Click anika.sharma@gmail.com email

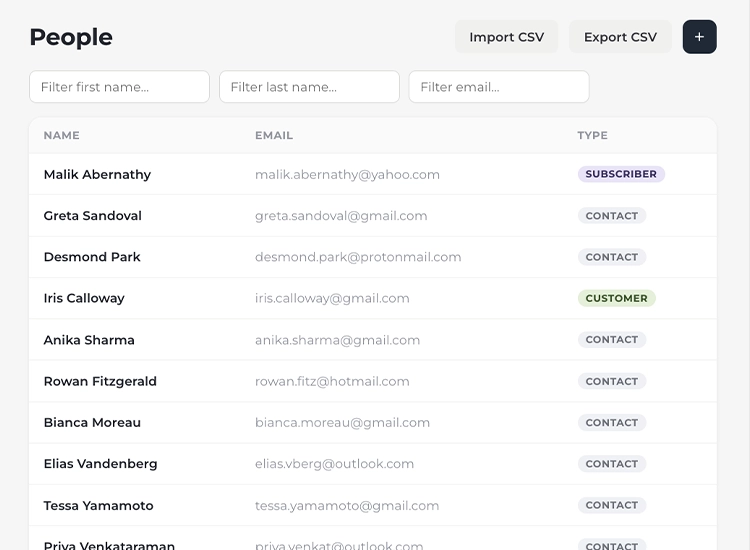pos(338,340)
